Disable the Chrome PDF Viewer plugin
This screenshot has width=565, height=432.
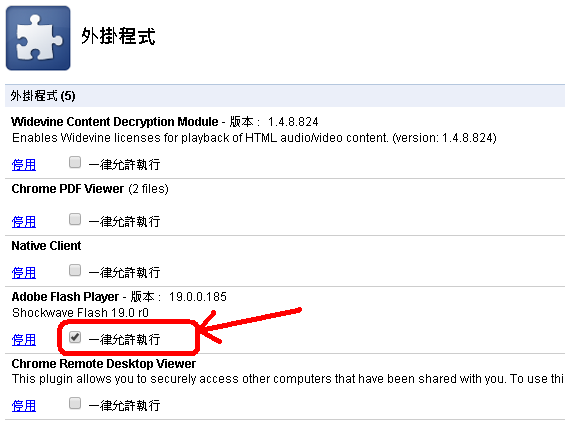coord(24,222)
